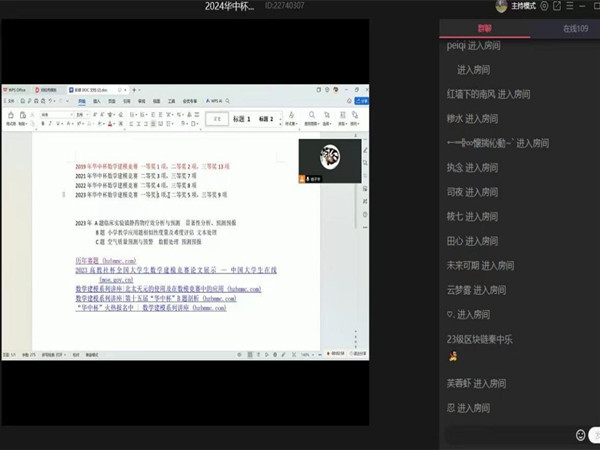Click the C题 空气质量预测与预警 line
The width and height of the screenshot is (600, 450).
coord(148,242)
